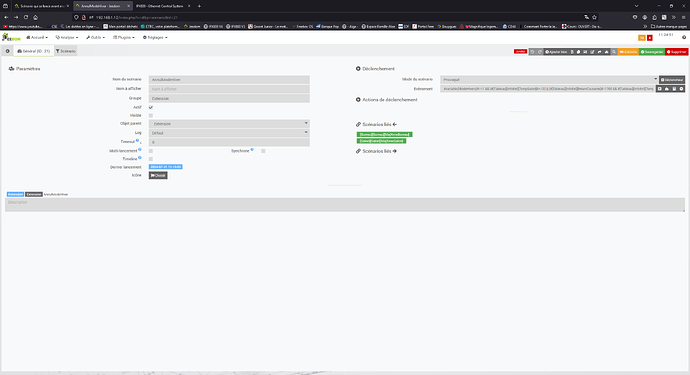Enable the Multi-lancement checkbox
The width and height of the screenshot is (690, 375).
click(x=151, y=151)
